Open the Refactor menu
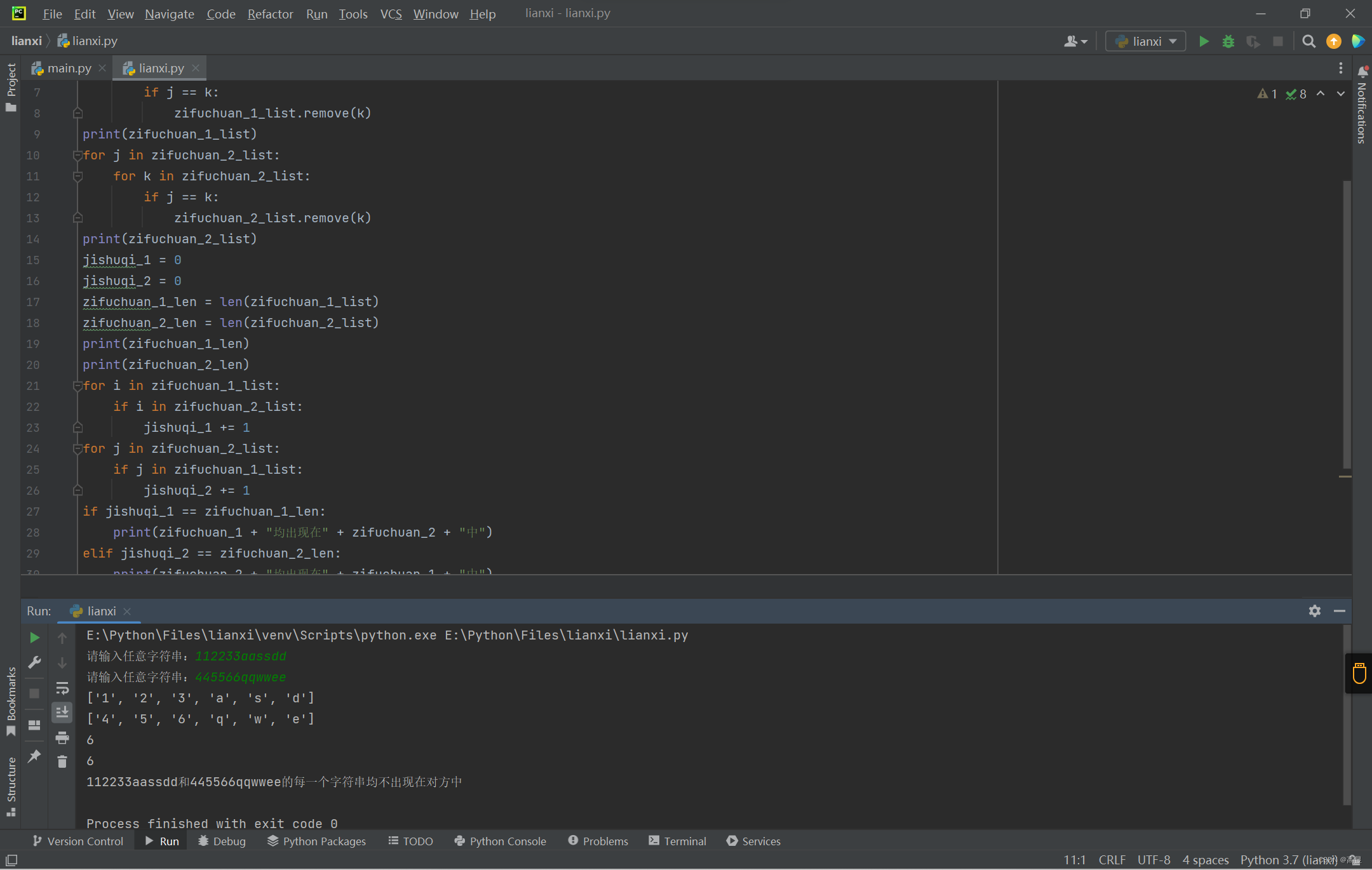 [270, 14]
